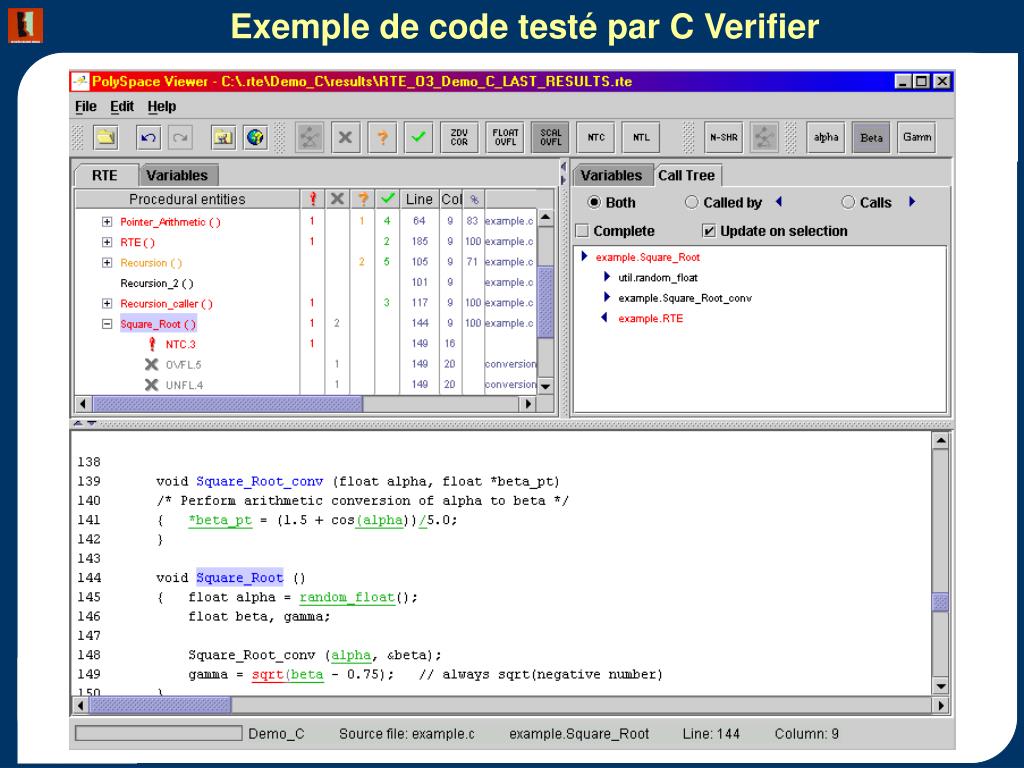Click the greyed graph icon after N-SHR
This screenshot has height=768, width=1024.
coord(764,137)
